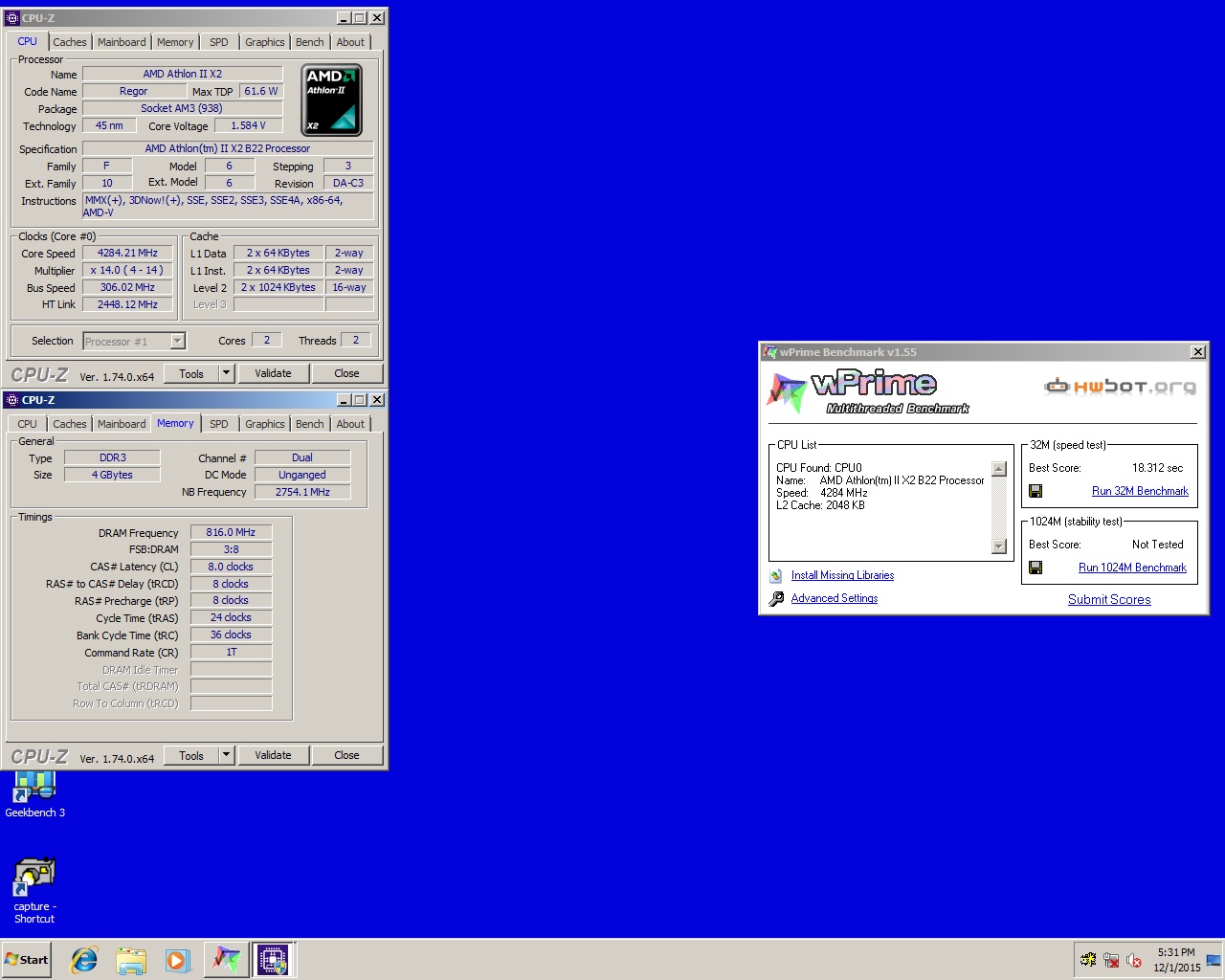Viewport: 1225px width, 980px height.
Task: Click Install Missing Libraries link
Action: [842, 575]
